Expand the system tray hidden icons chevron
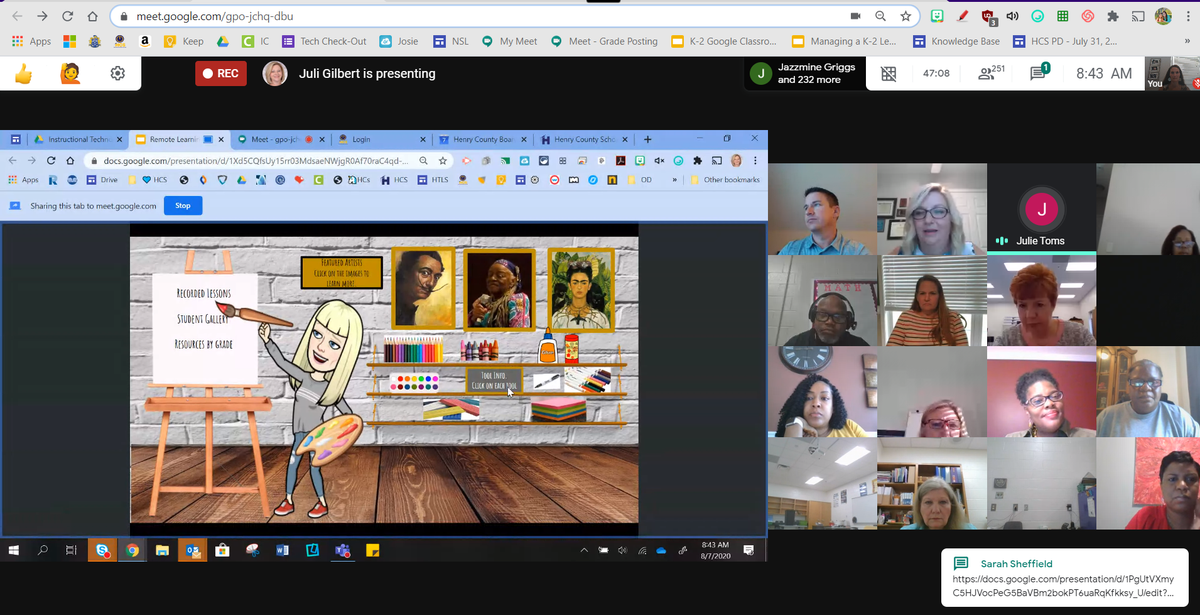 pyautogui.click(x=584, y=550)
